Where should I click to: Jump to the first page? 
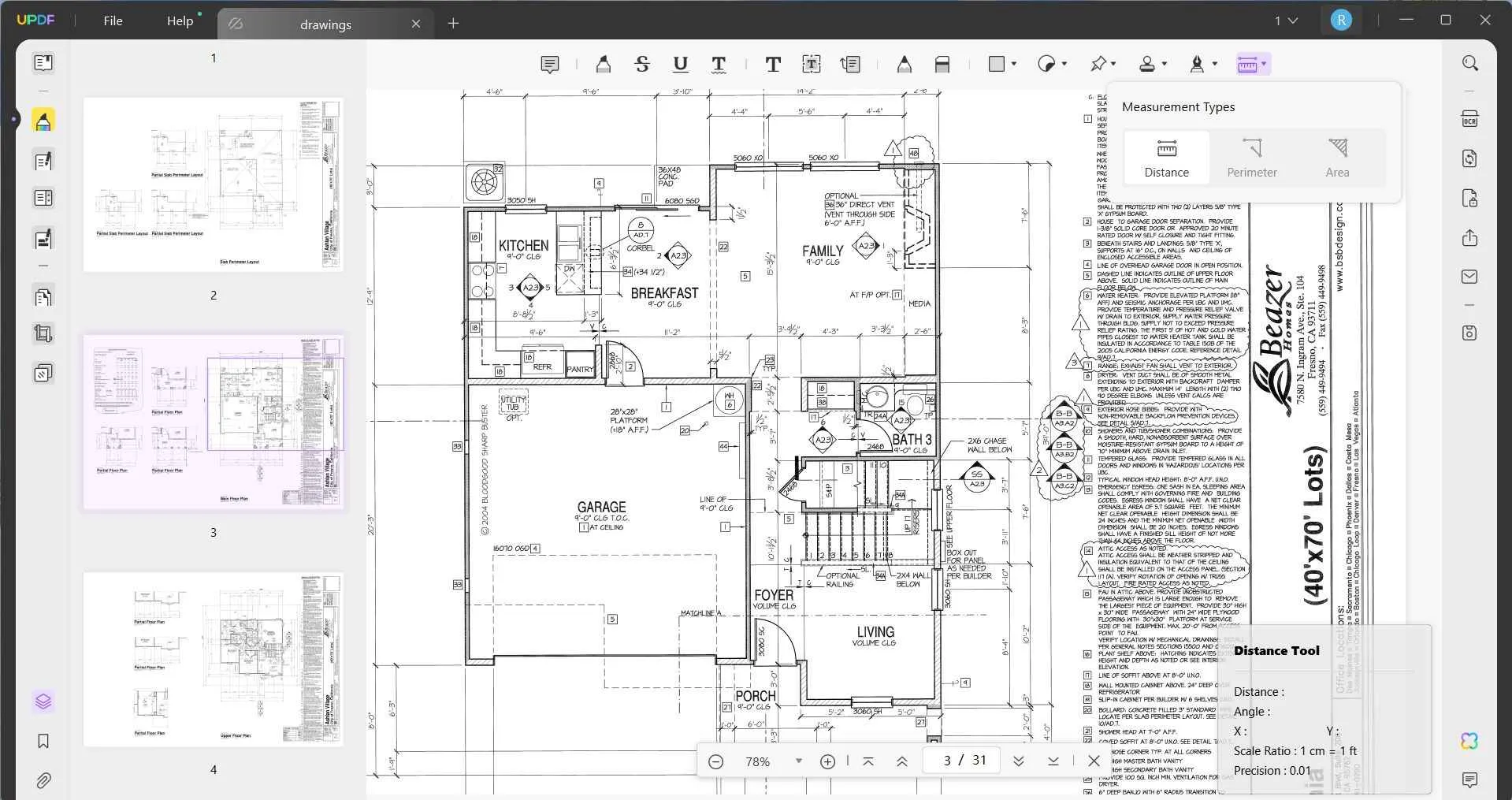867,761
